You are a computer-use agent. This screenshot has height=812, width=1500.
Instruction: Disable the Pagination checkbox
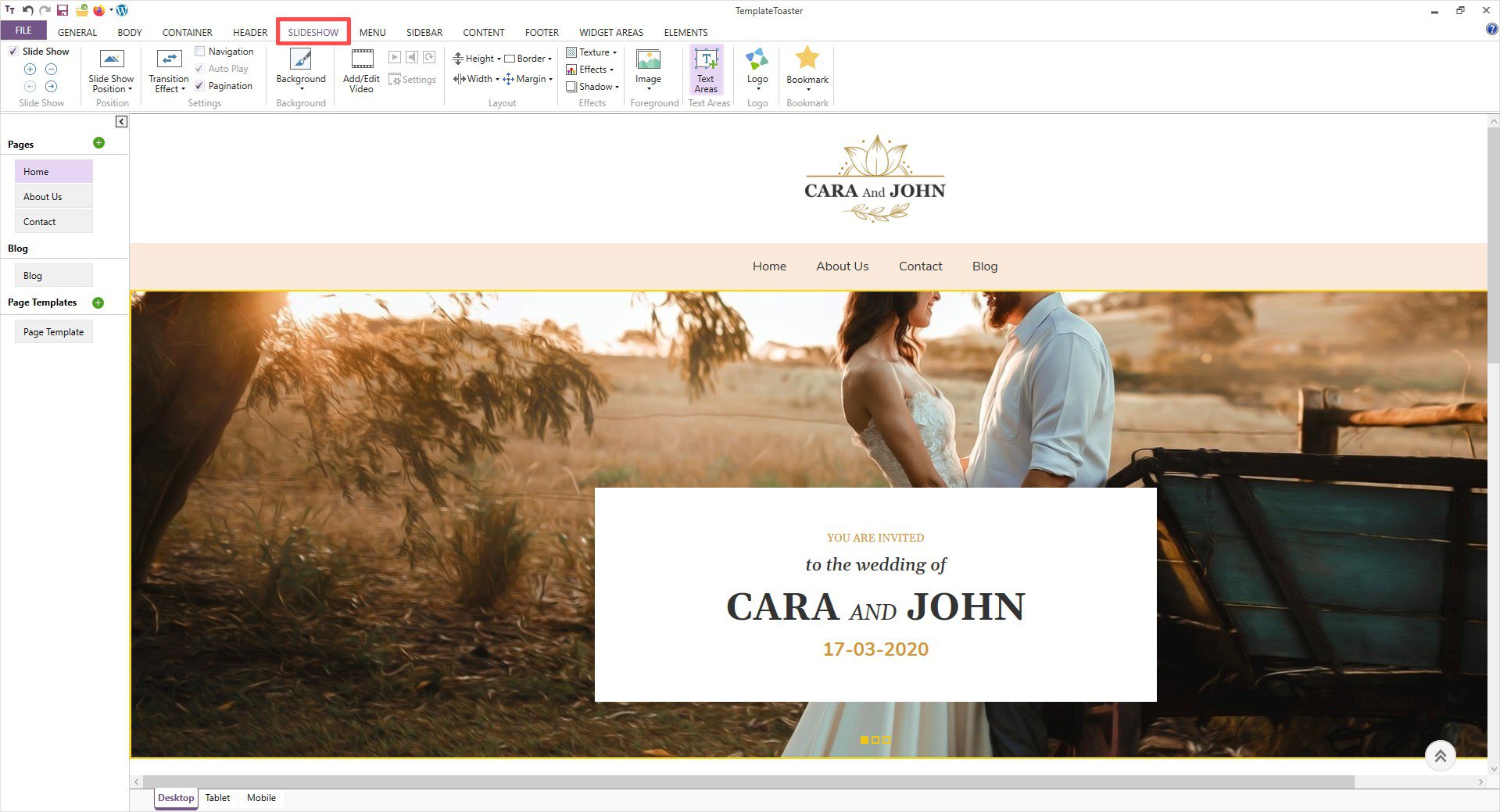[200, 86]
